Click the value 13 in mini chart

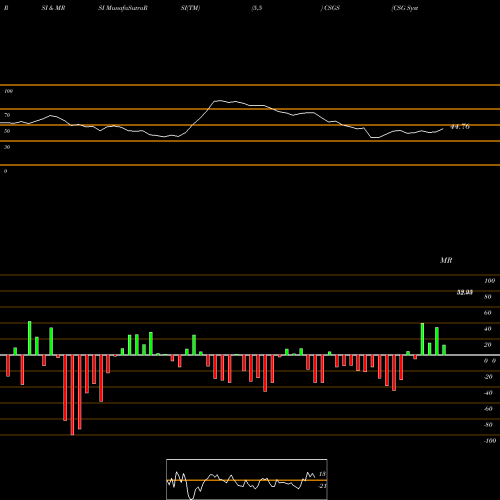322,474
